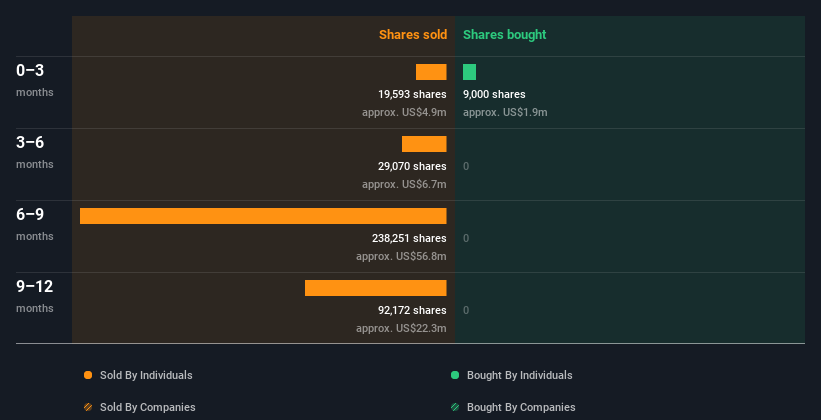
Task: Click the 19,593 shares value label
Action: [413, 94]
